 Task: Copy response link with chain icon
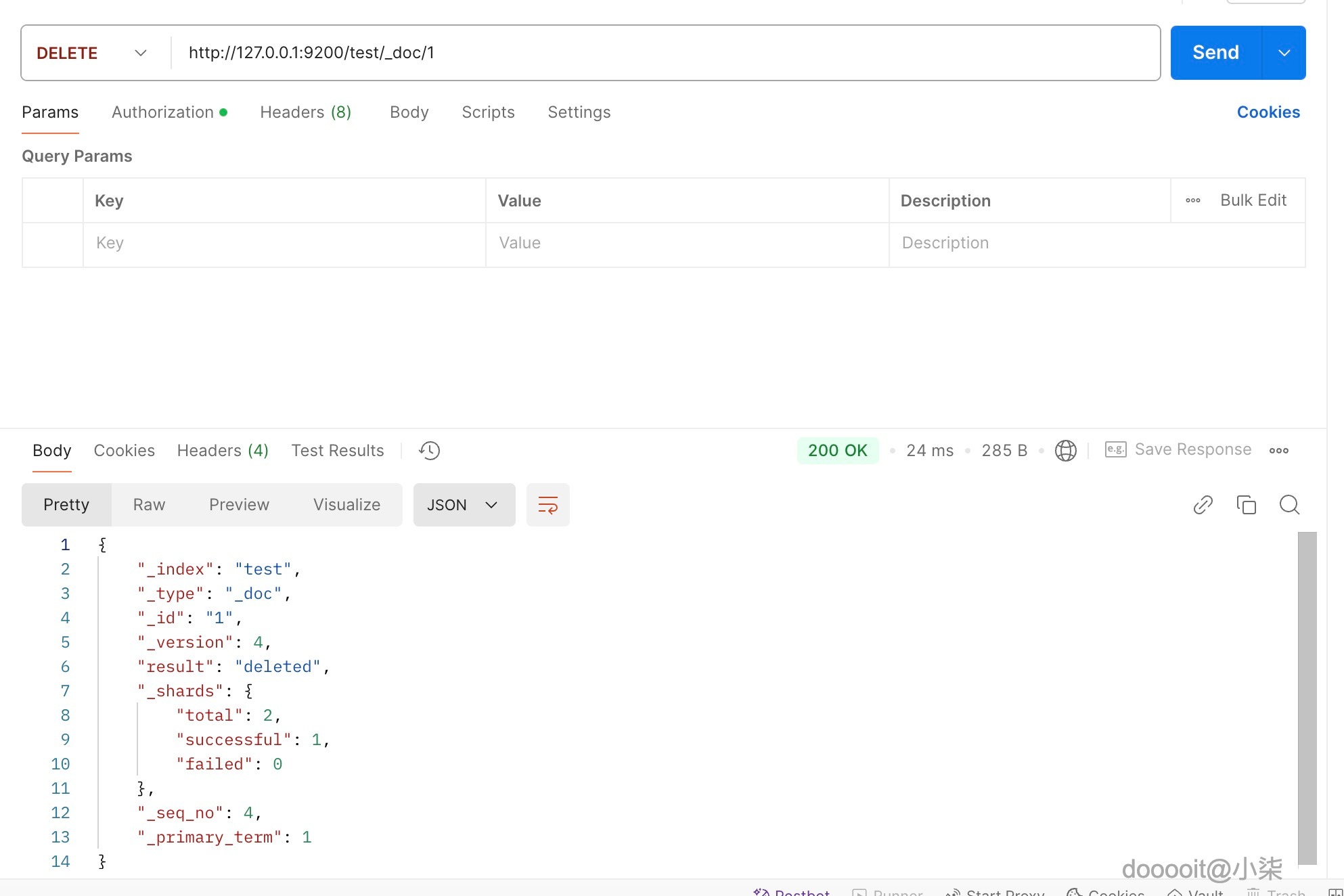(1203, 505)
